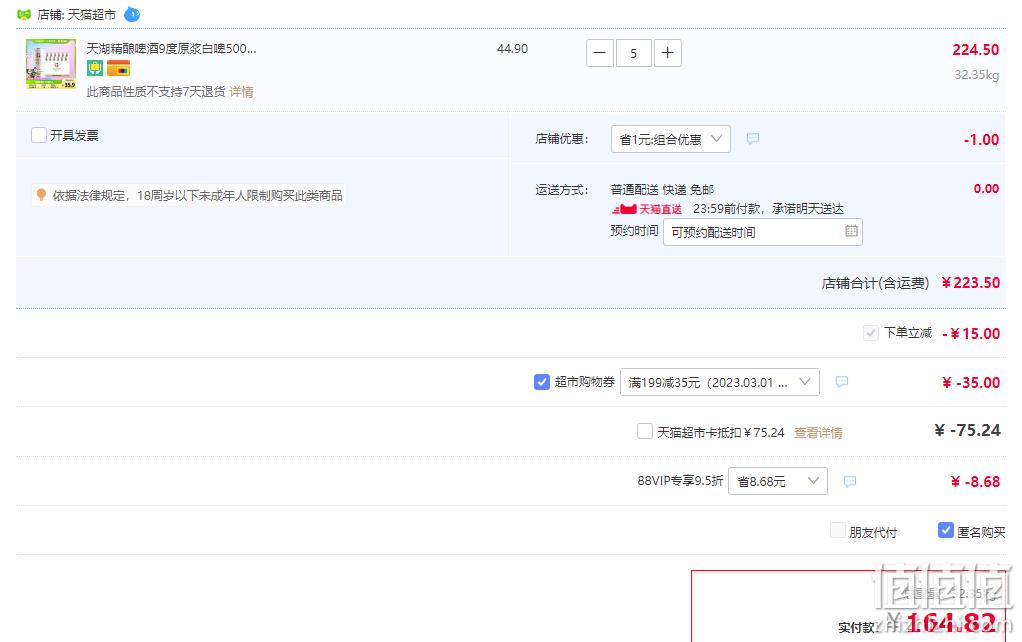Click the unit price 44.90
The width and height of the screenshot is (1022, 642).
tap(512, 49)
